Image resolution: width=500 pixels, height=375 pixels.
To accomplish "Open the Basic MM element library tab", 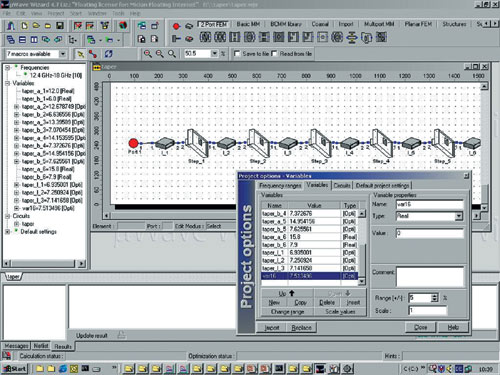I will coord(248,24).
